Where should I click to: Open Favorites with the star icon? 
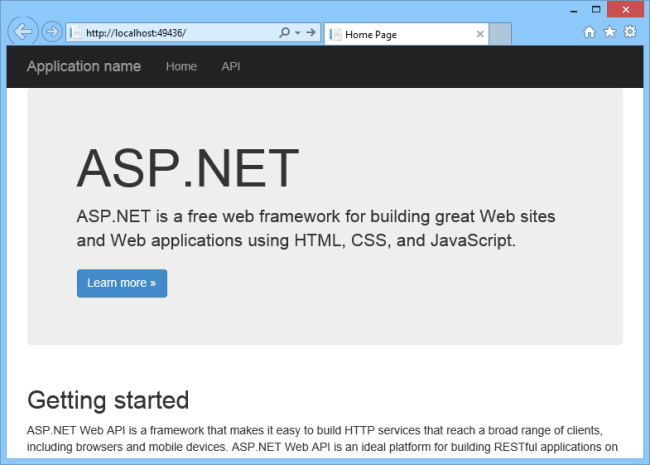(x=609, y=32)
